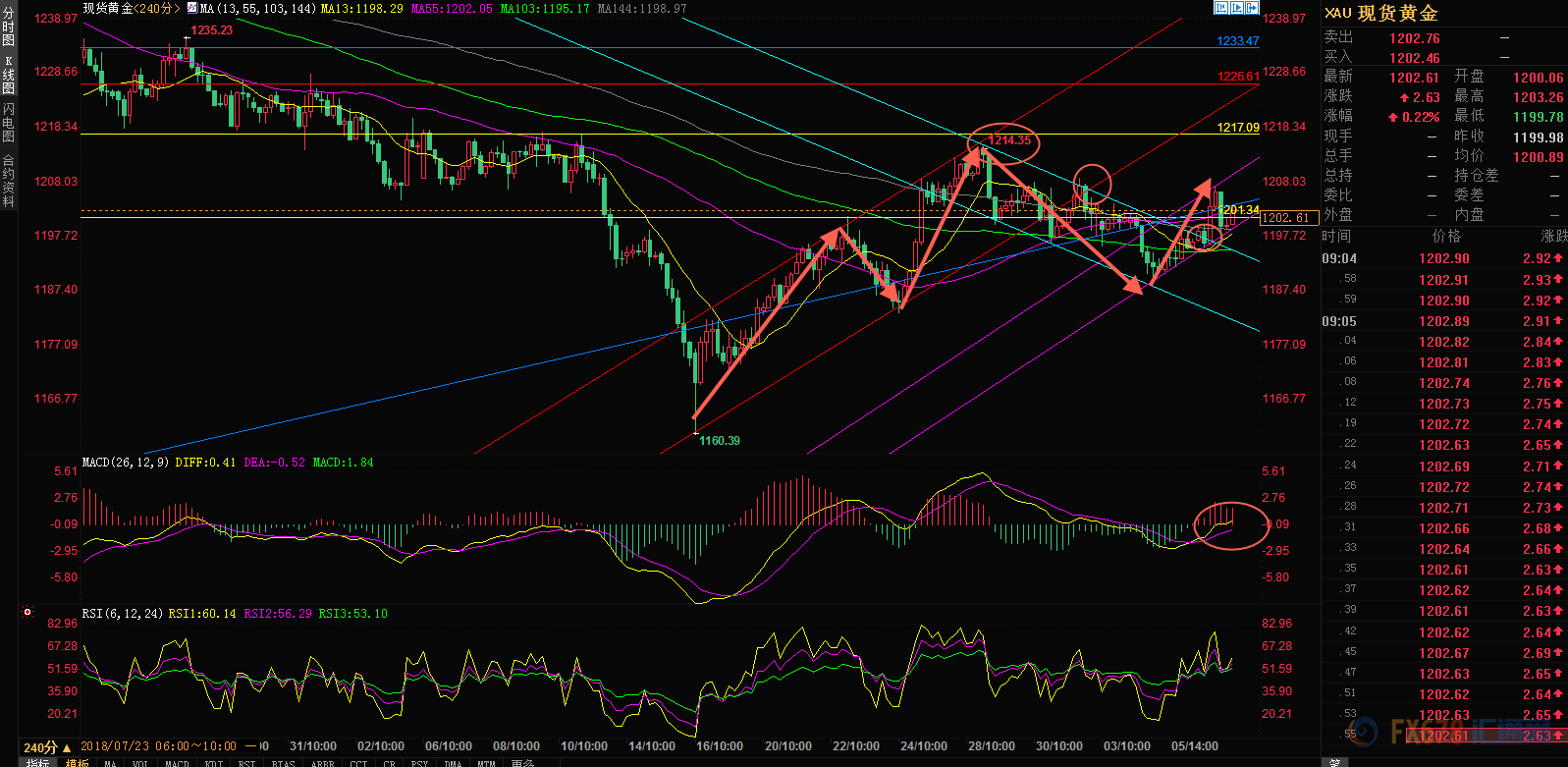Click the first chart layout icon at top right
This screenshot has width=1568, height=767.
tap(1221, 8)
